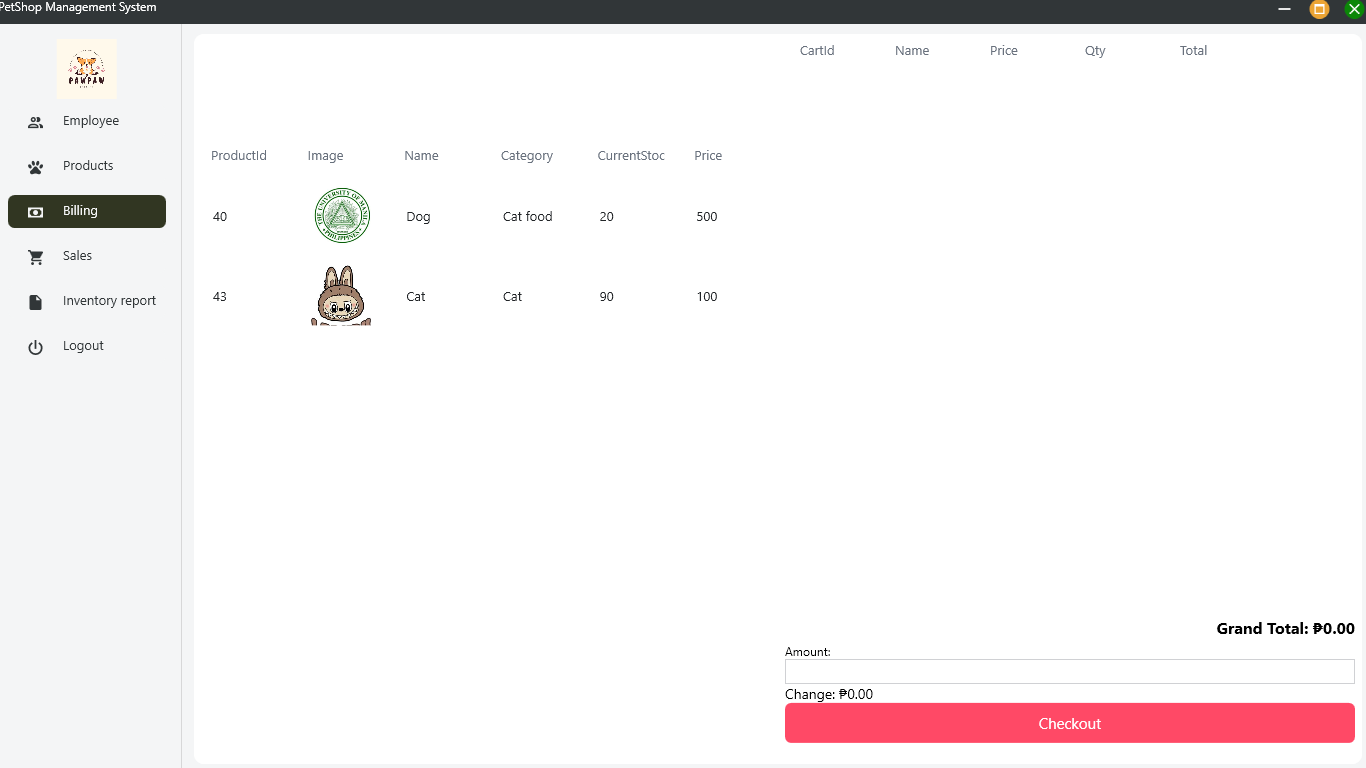Click the Inventory report document icon
This screenshot has height=768, width=1366.
click(x=36, y=301)
